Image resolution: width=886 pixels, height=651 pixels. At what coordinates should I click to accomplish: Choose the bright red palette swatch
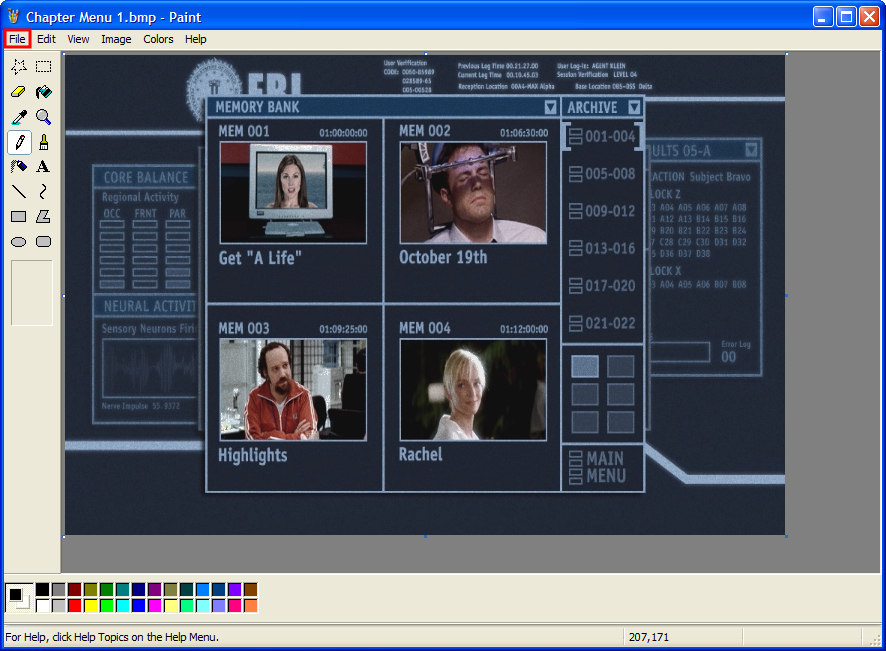tap(75, 606)
